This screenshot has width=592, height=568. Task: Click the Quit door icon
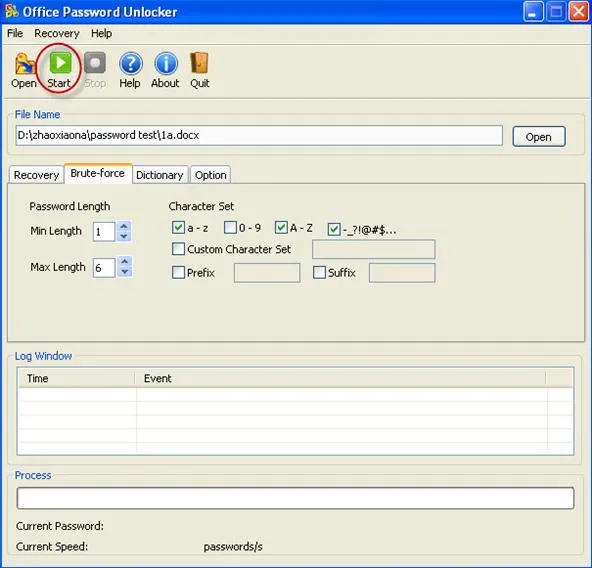(x=199, y=63)
